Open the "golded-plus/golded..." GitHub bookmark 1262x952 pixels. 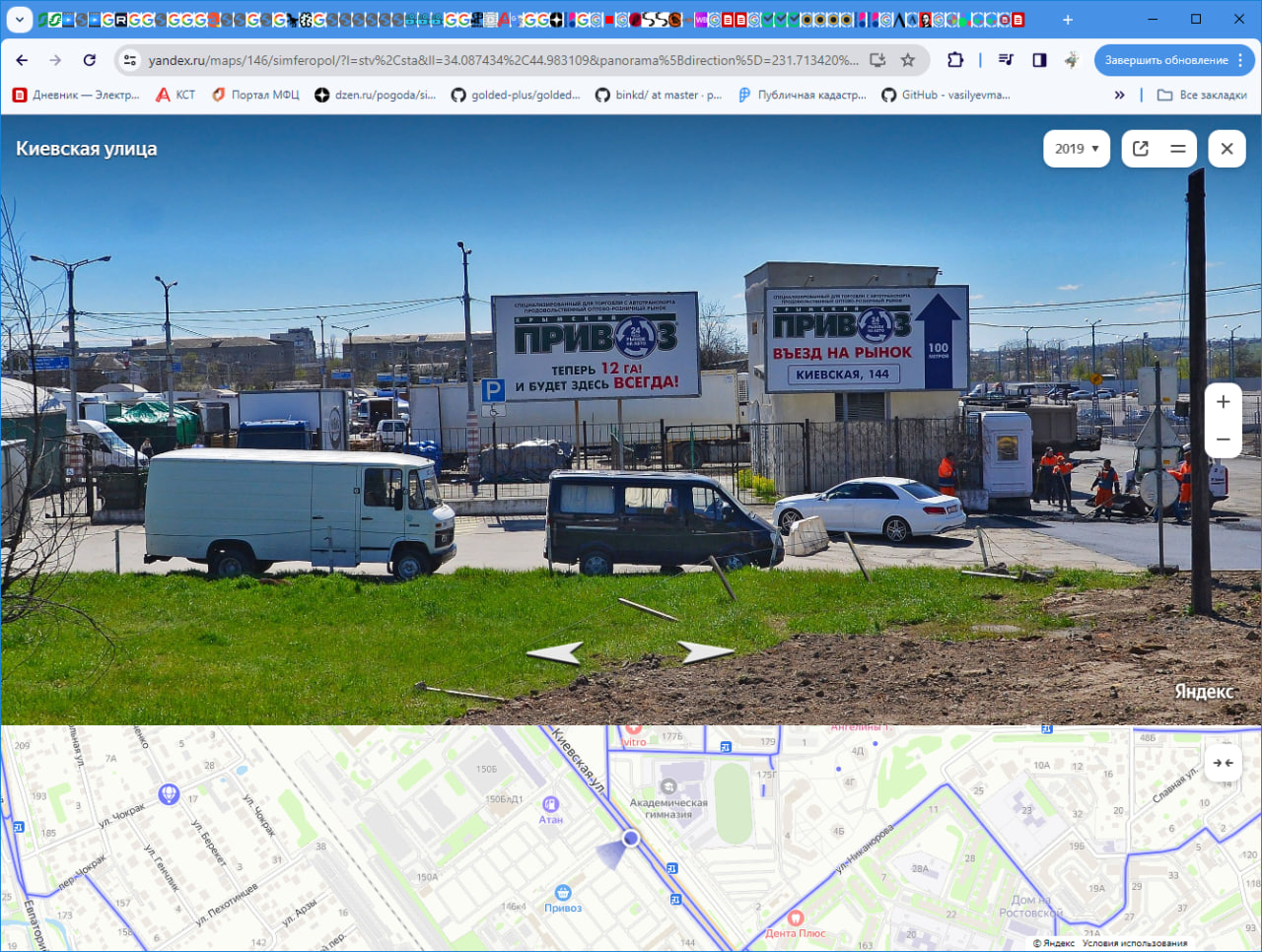click(x=516, y=95)
